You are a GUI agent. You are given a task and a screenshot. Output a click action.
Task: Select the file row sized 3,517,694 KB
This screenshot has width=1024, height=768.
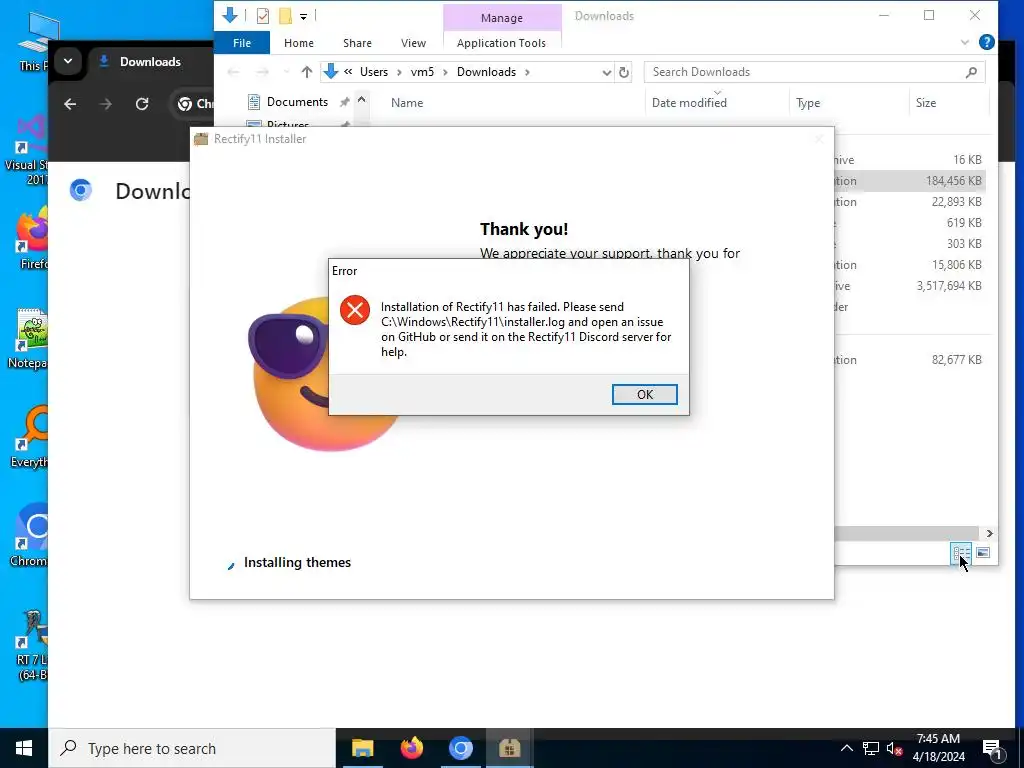coord(910,285)
